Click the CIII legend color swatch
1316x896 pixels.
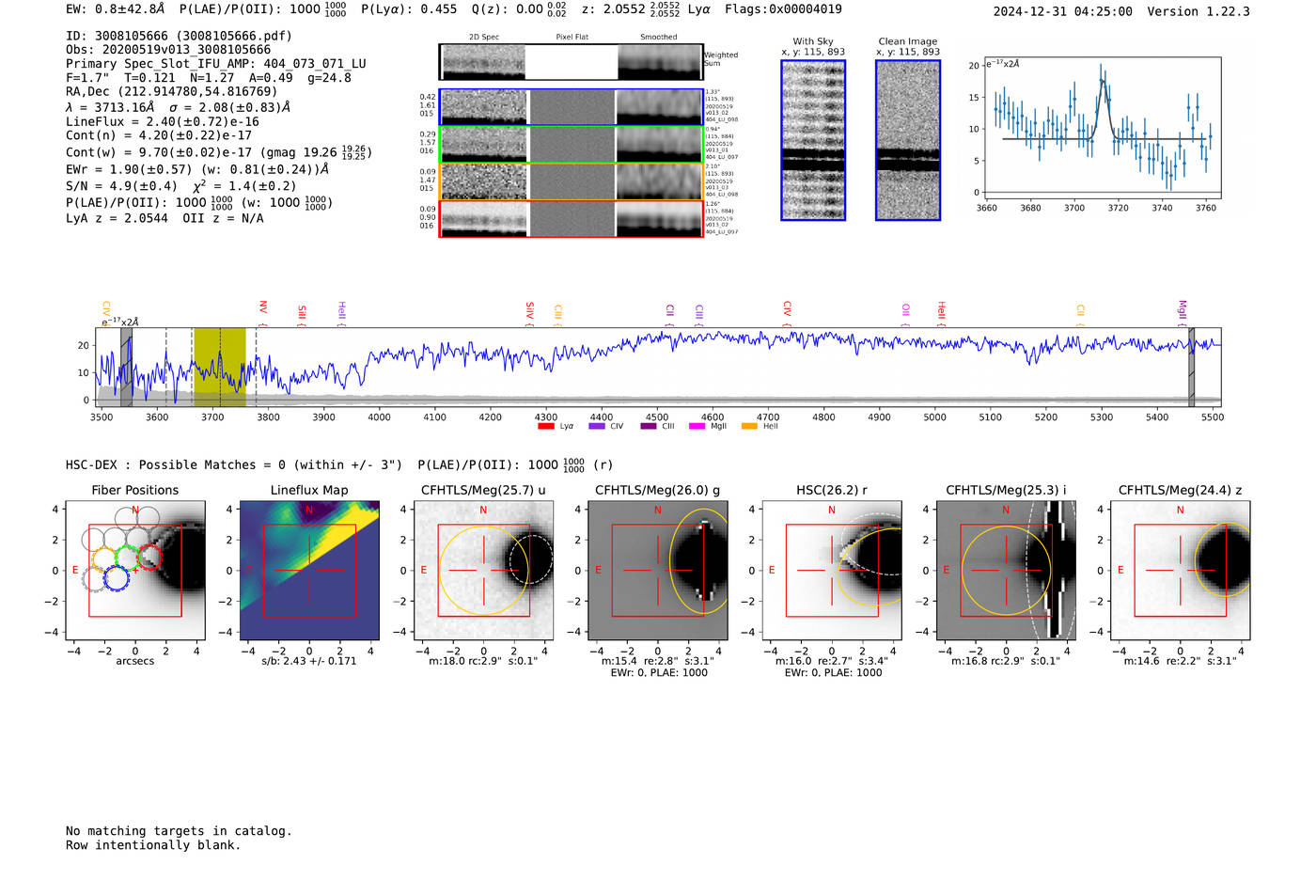[x=649, y=426]
